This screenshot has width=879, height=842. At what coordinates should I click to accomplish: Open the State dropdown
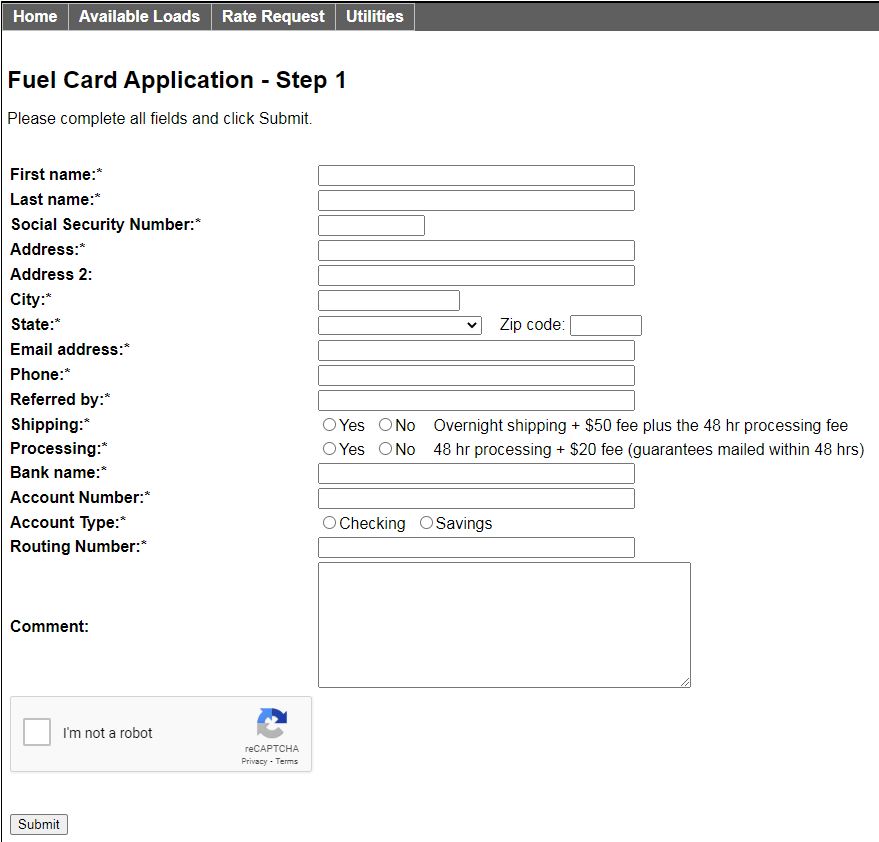[398, 324]
